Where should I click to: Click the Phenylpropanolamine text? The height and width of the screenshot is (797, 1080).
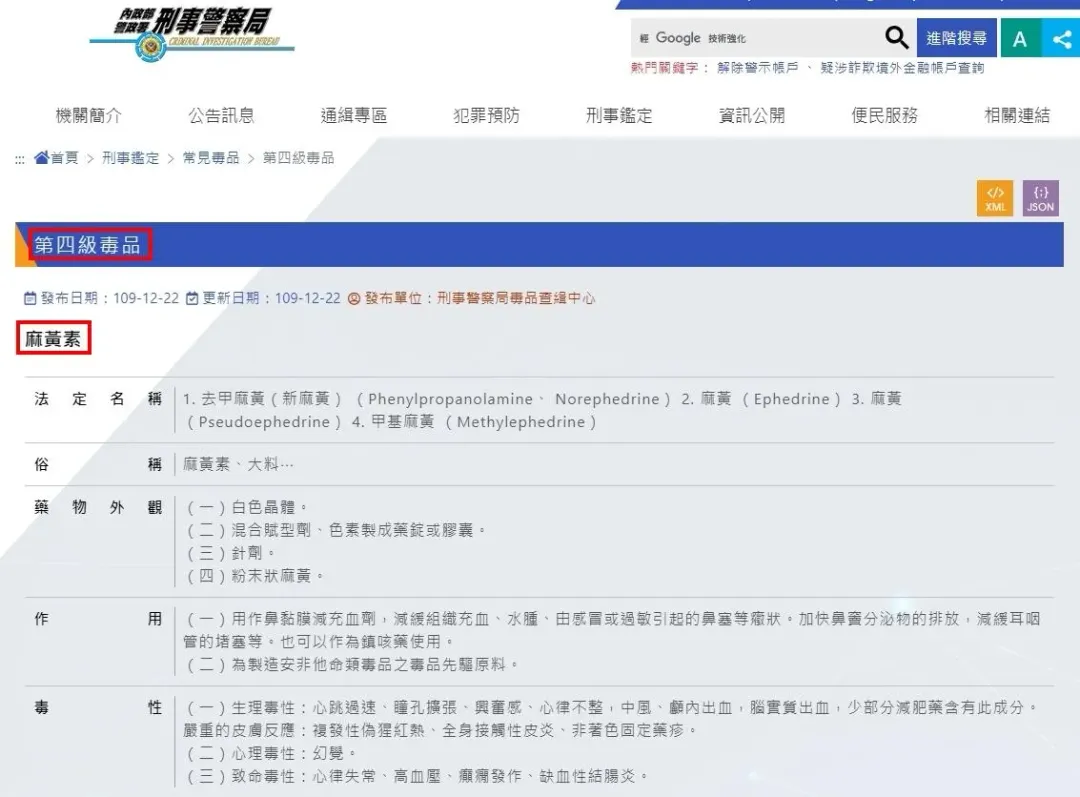(450, 399)
